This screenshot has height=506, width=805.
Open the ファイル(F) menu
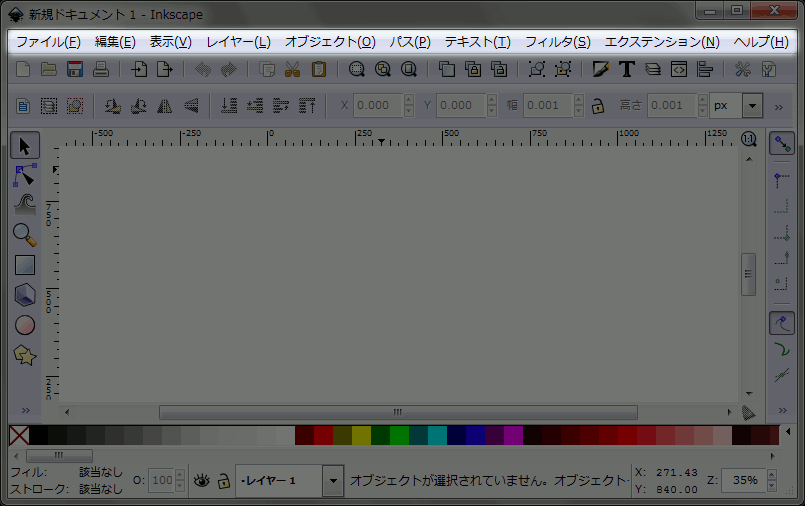tap(48, 42)
